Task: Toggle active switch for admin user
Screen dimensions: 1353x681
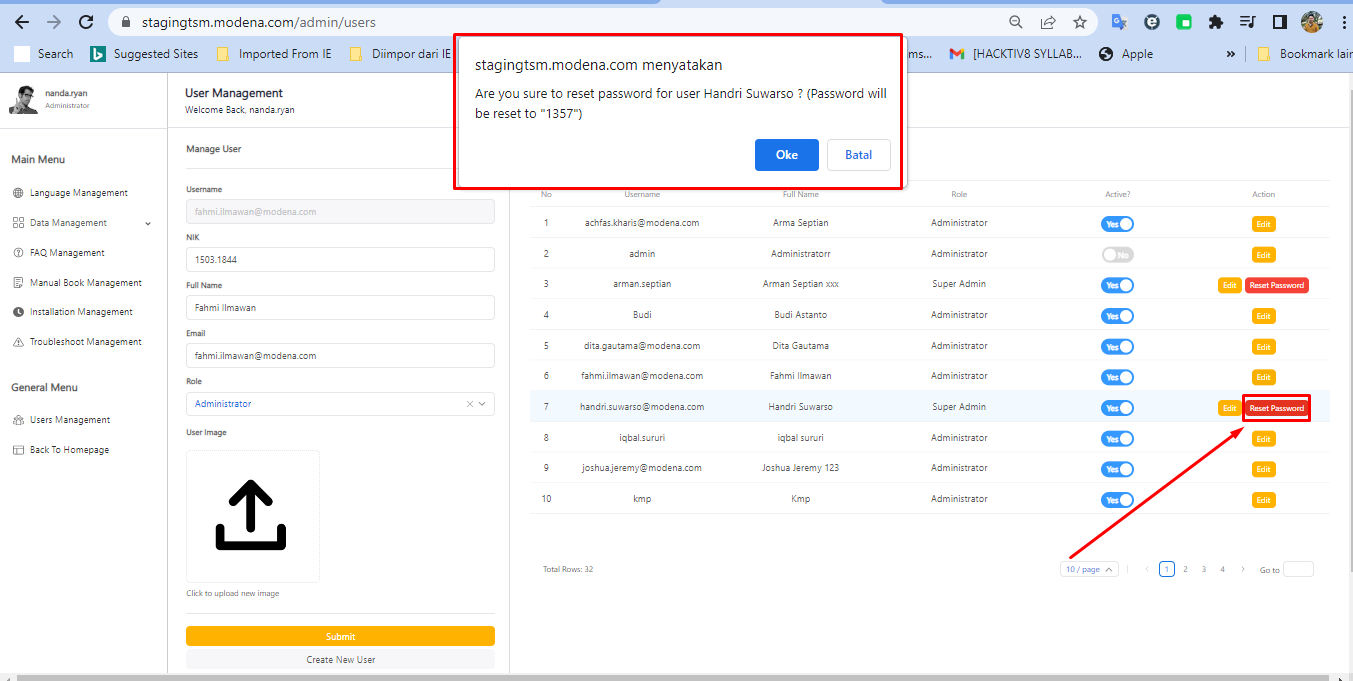Action: pyautogui.click(x=1117, y=255)
